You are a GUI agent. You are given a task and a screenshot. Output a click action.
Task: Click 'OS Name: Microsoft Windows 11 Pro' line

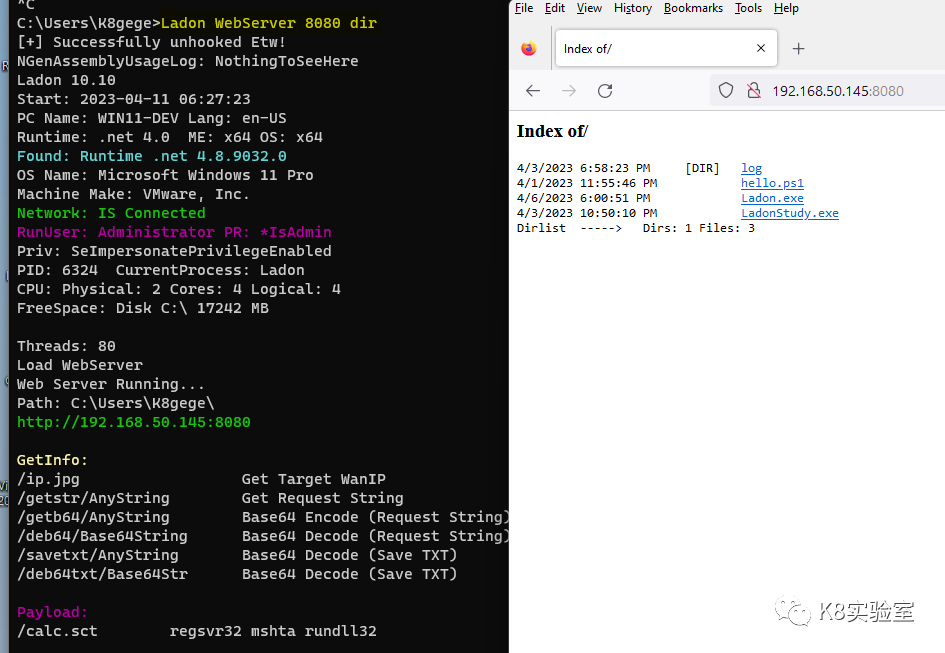pyautogui.click(x=165, y=175)
